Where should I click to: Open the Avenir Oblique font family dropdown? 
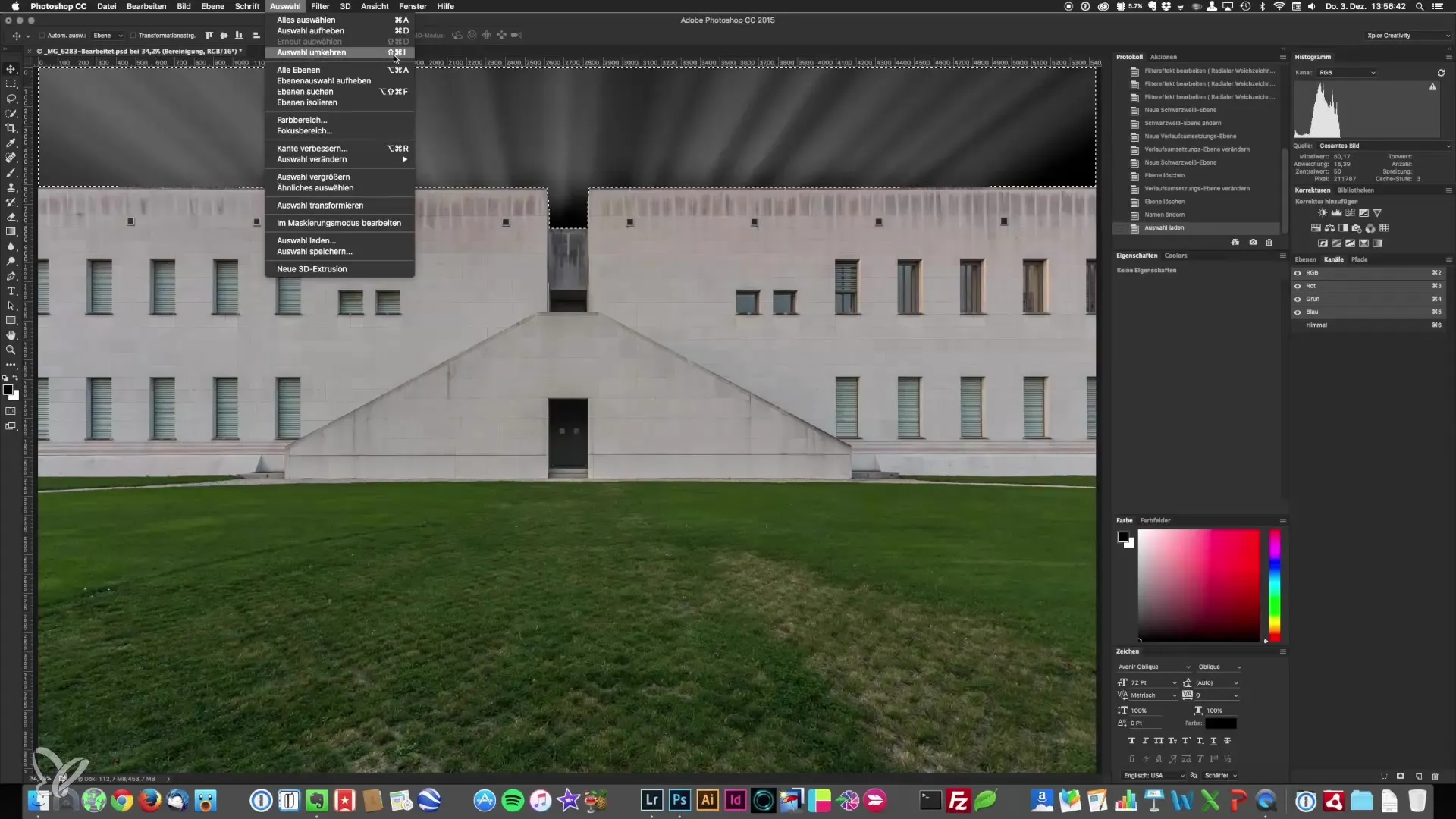pyautogui.click(x=1154, y=667)
